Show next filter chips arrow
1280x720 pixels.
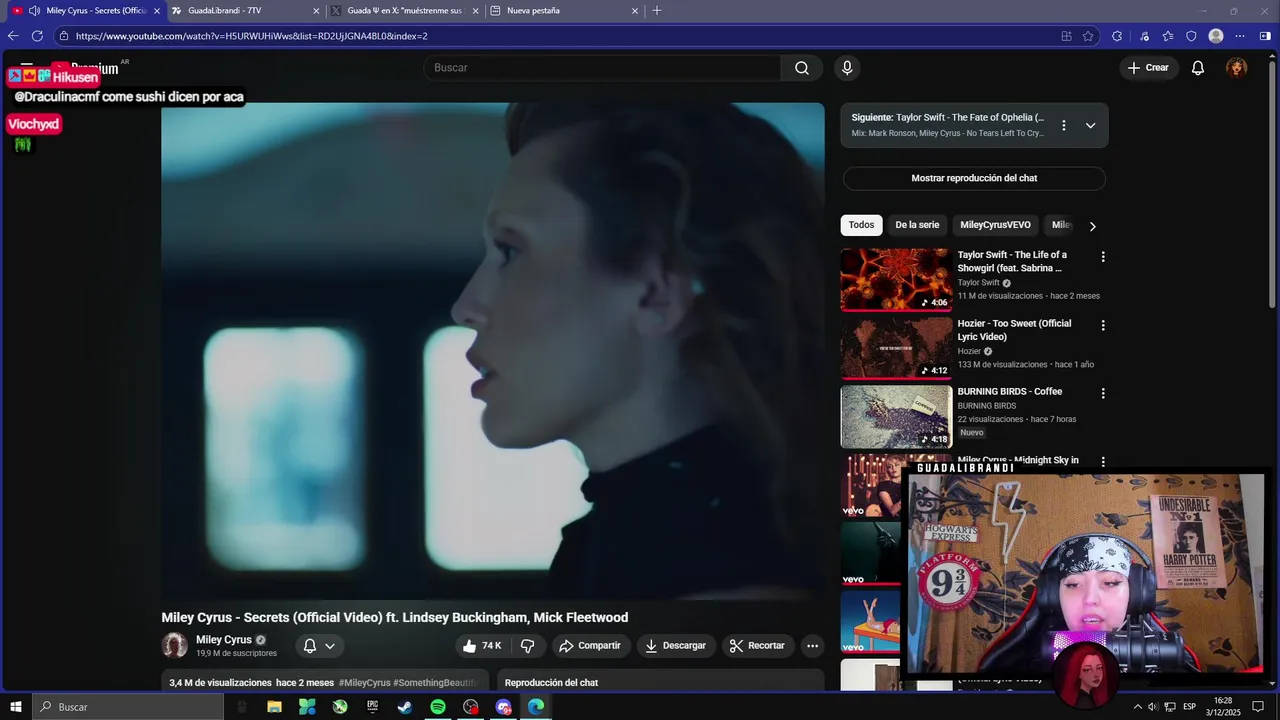pos(1092,226)
